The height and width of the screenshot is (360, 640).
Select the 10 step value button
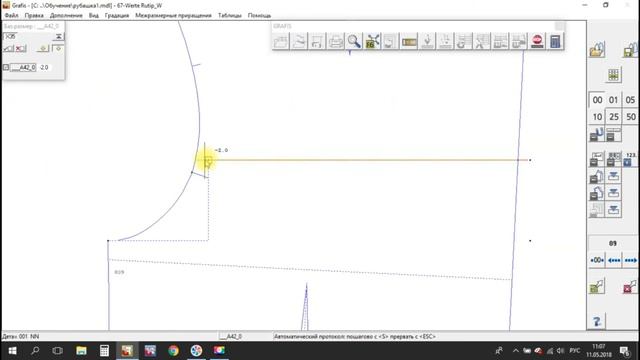point(597,117)
